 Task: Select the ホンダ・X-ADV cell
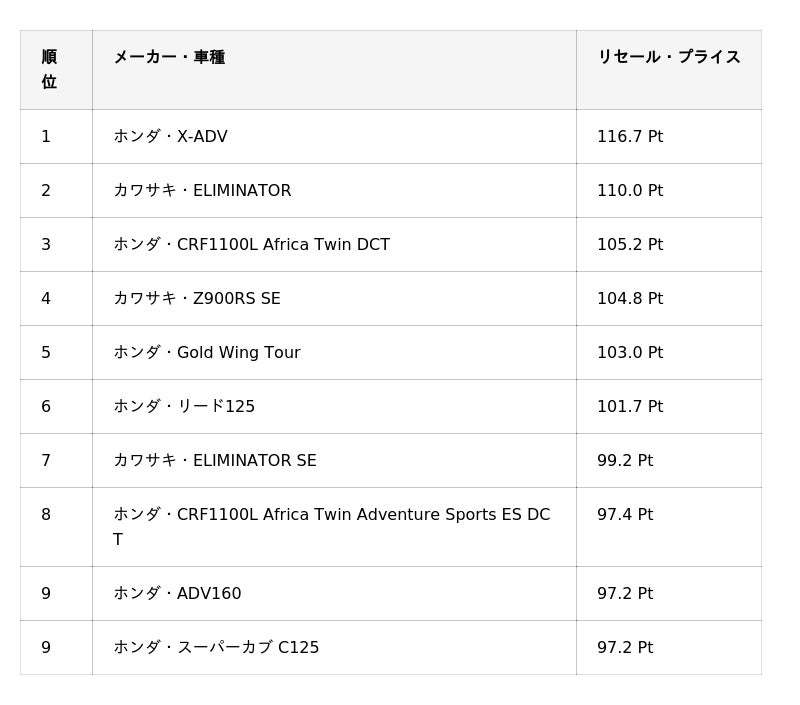click(171, 137)
